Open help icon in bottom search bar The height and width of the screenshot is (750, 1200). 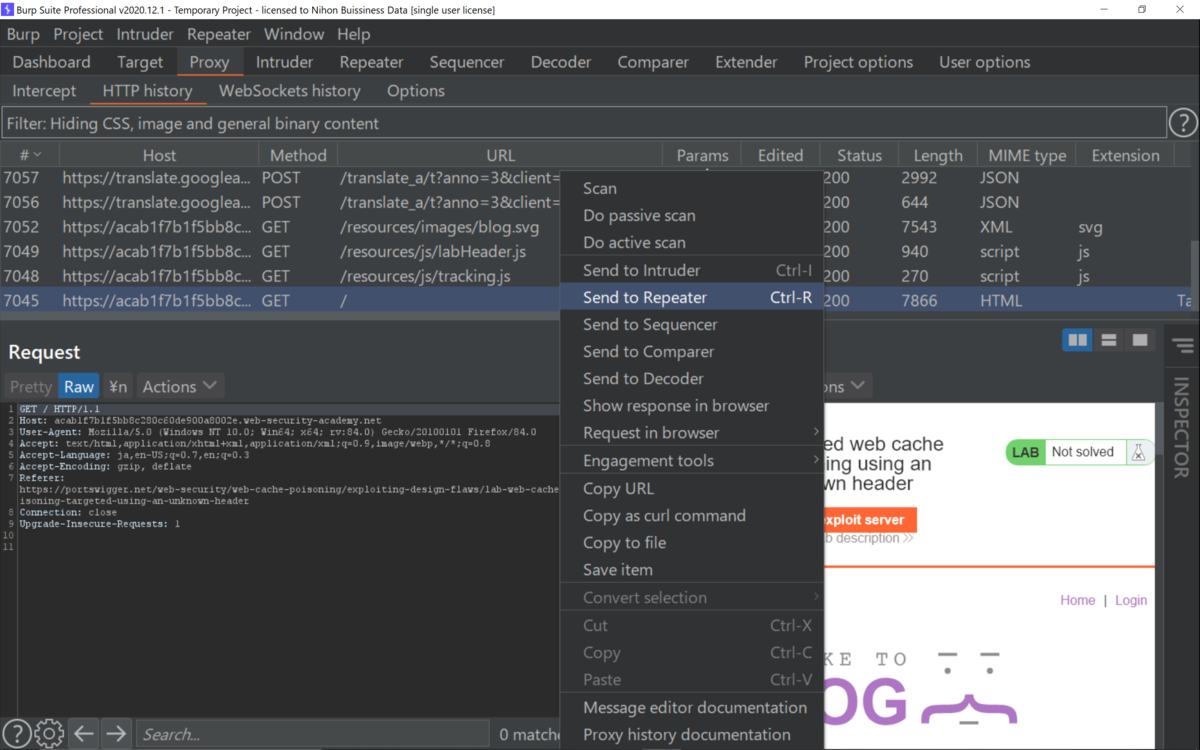(x=16, y=733)
